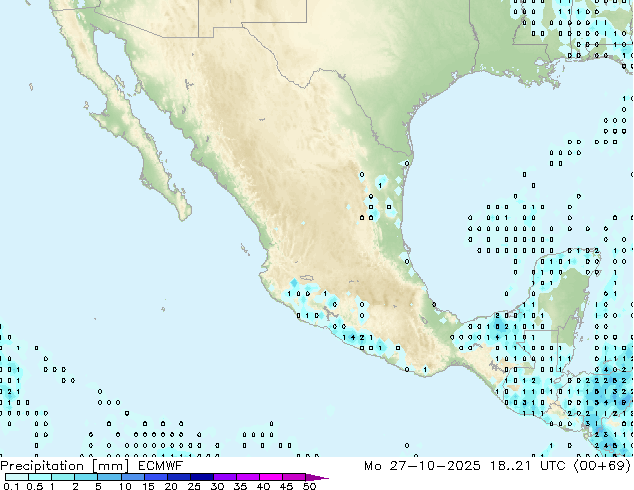The image size is (634, 490).
Task: Click the '50' legend scale label
Action: tap(309, 486)
